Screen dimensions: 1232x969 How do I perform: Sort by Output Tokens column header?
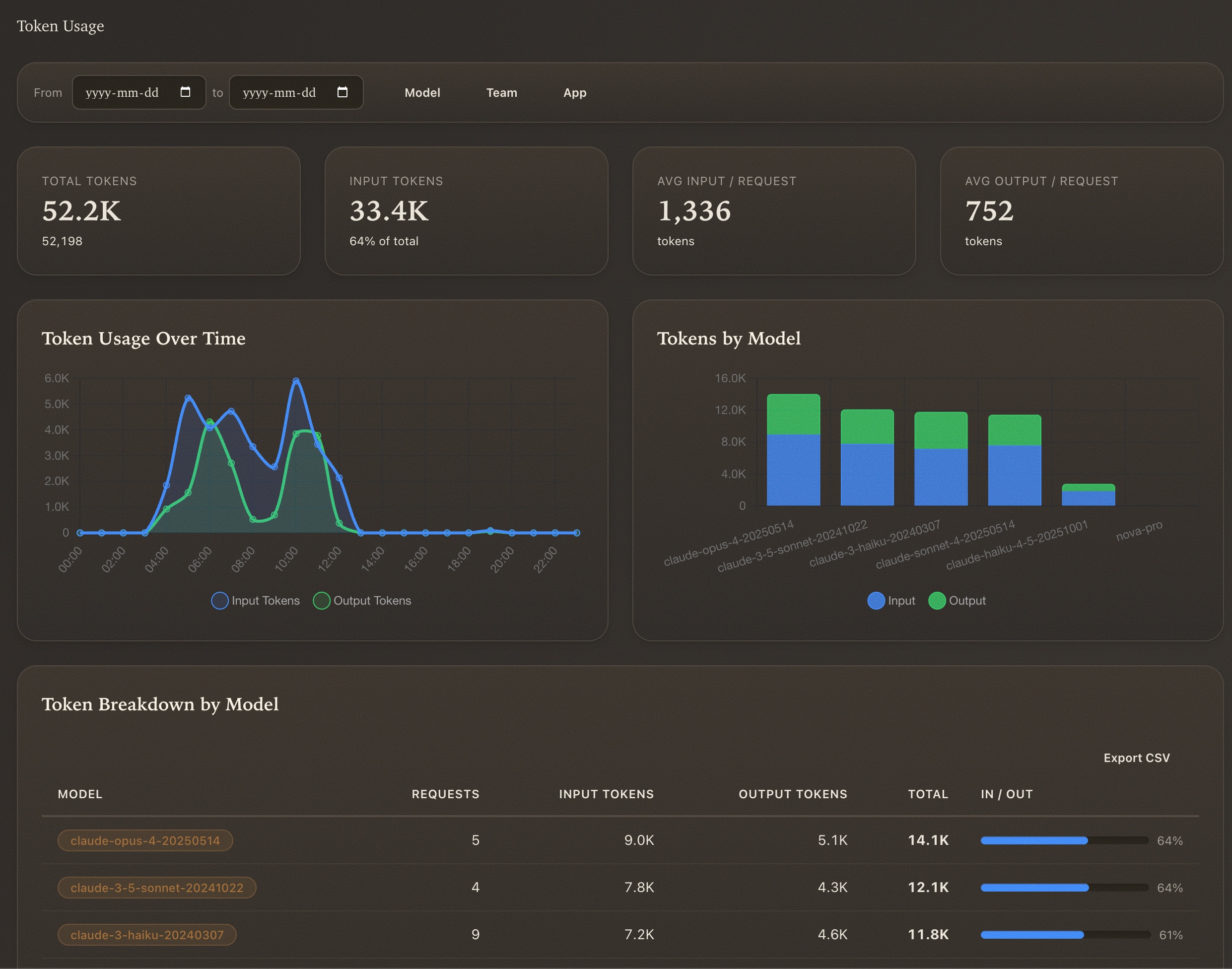pos(792,794)
